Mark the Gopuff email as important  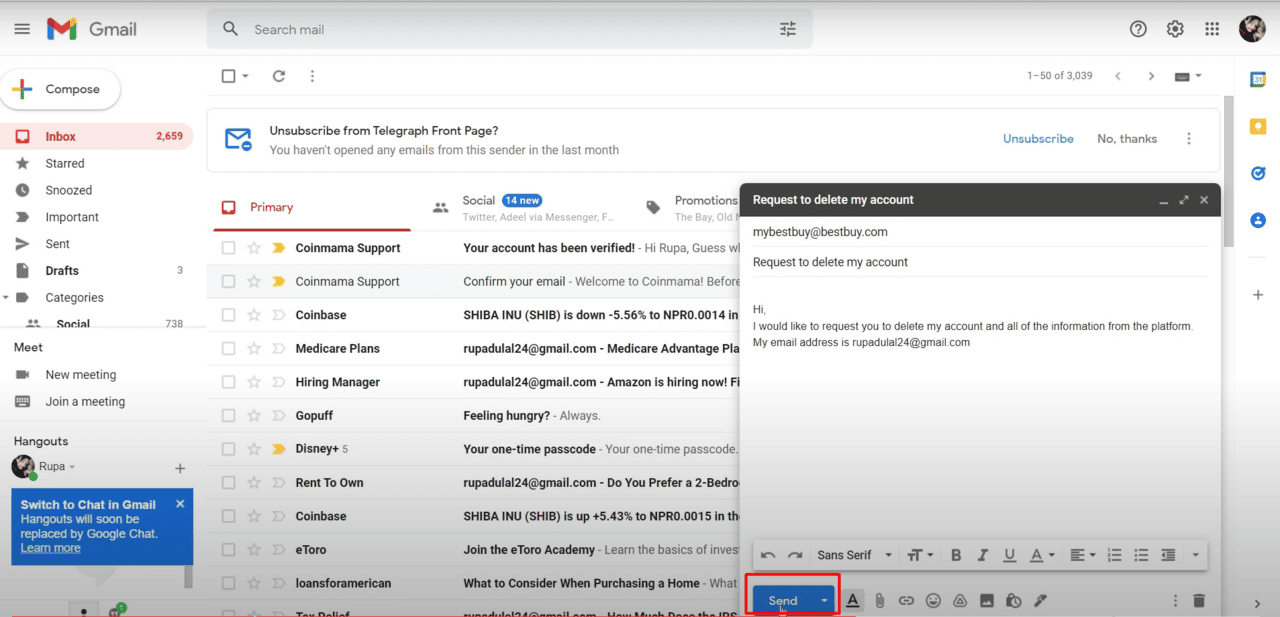[279, 416]
